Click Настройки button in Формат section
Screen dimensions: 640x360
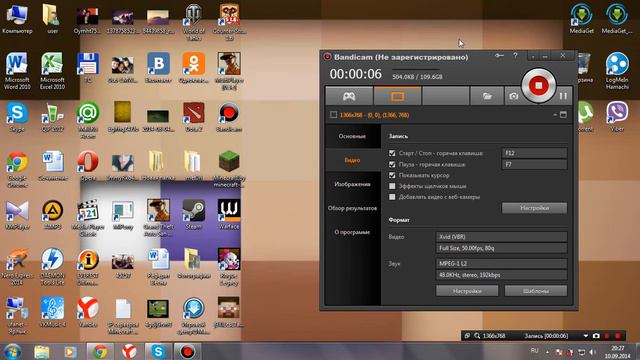467,291
